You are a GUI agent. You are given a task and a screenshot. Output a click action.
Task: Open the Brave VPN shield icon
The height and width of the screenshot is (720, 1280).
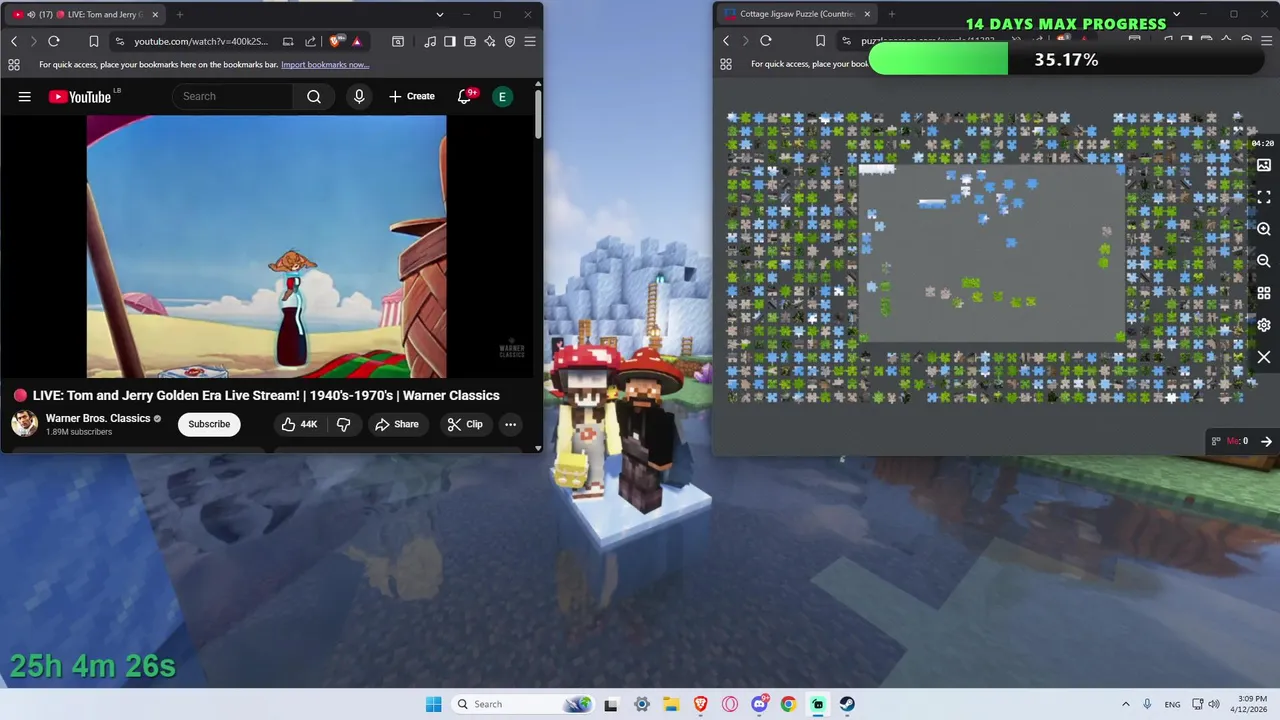[510, 41]
